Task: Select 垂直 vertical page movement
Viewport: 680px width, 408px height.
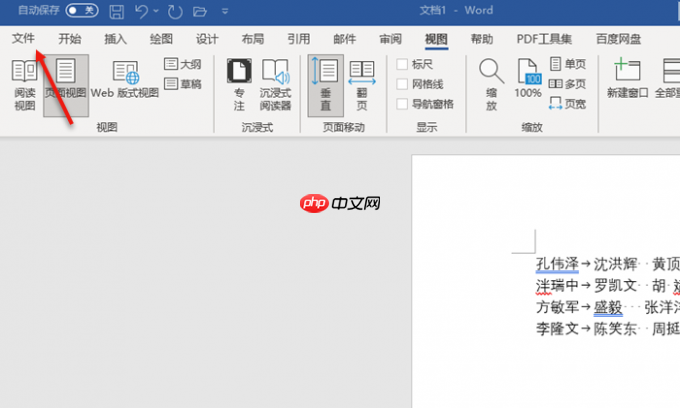Action: point(326,85)
